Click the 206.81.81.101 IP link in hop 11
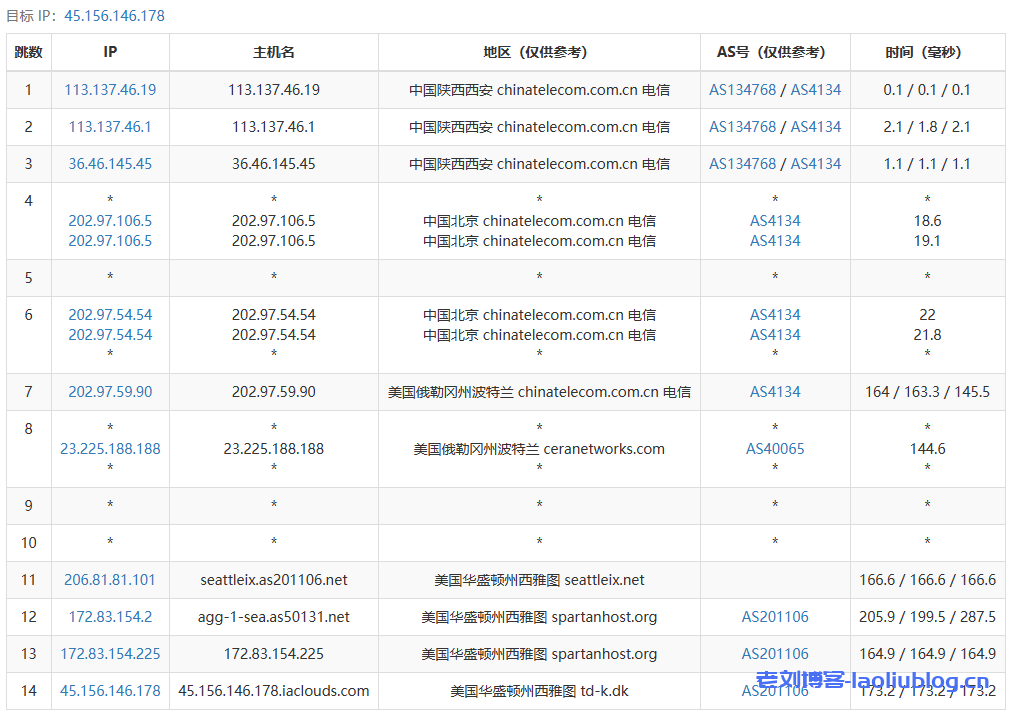 [x=110, y=580]
